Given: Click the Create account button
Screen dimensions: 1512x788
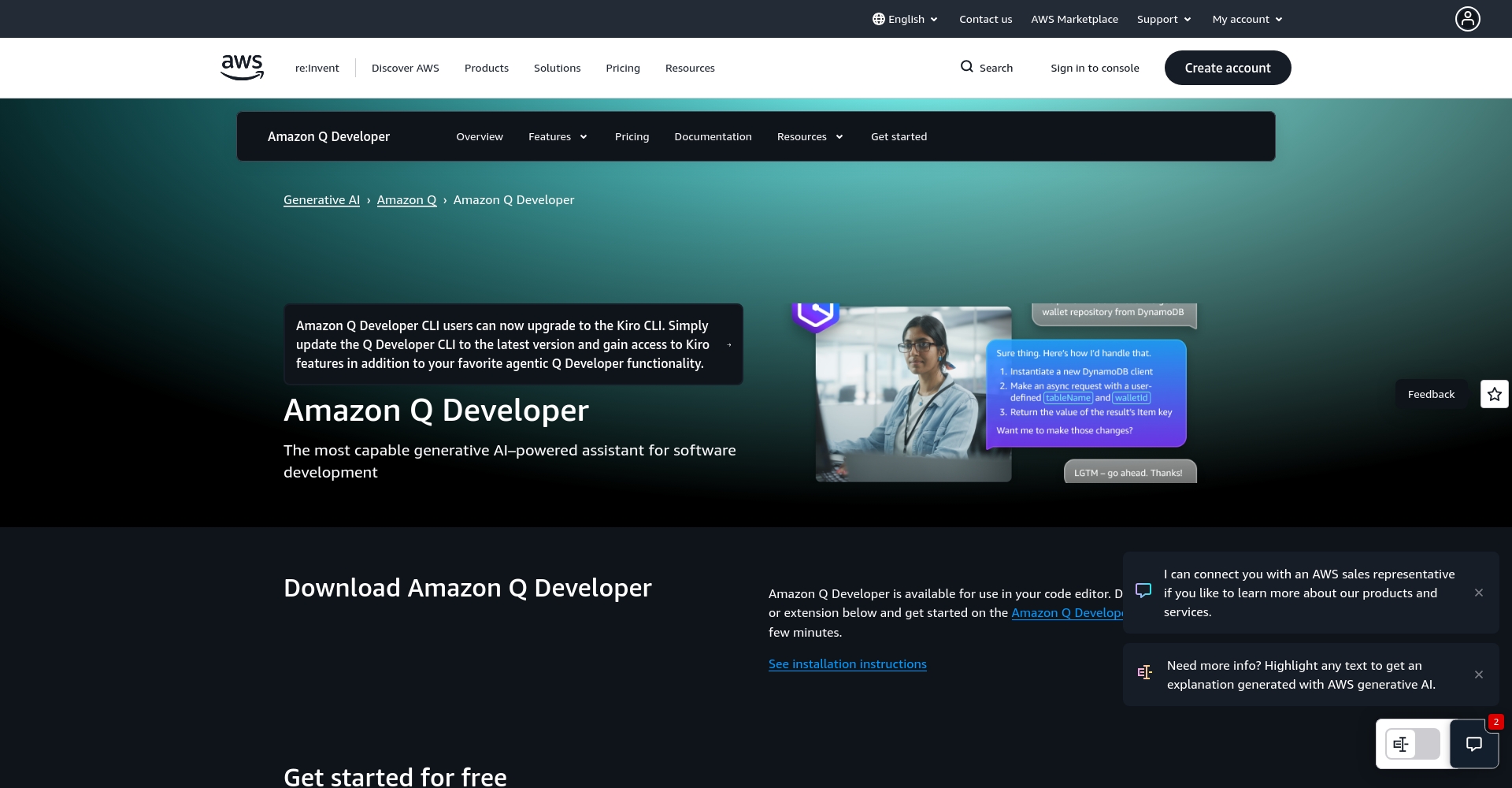Looking at the screenshot, I should pyautogui.click(x=1227, y=68).
